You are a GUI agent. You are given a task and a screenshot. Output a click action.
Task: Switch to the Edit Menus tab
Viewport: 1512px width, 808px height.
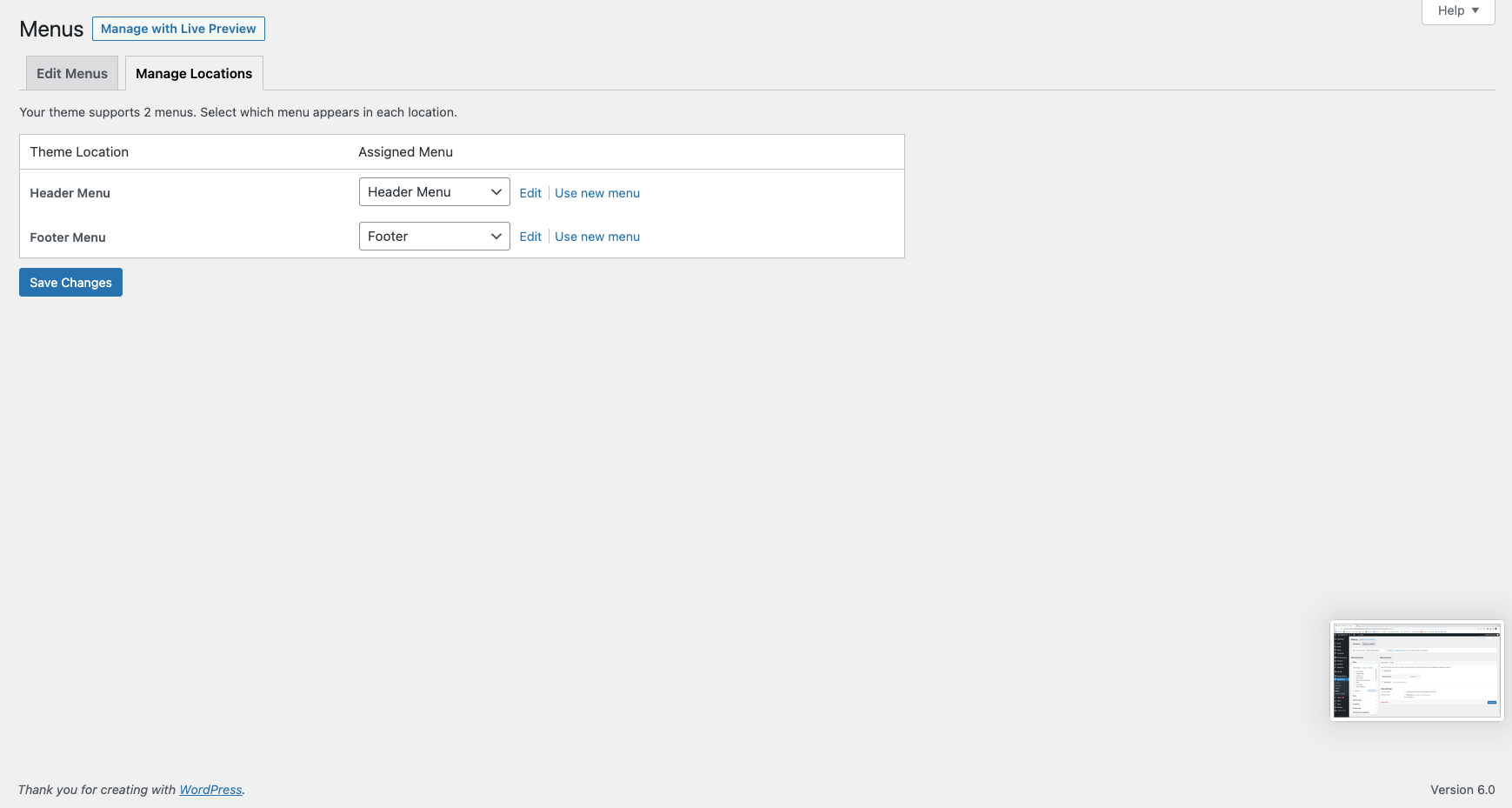coord(72,74)
